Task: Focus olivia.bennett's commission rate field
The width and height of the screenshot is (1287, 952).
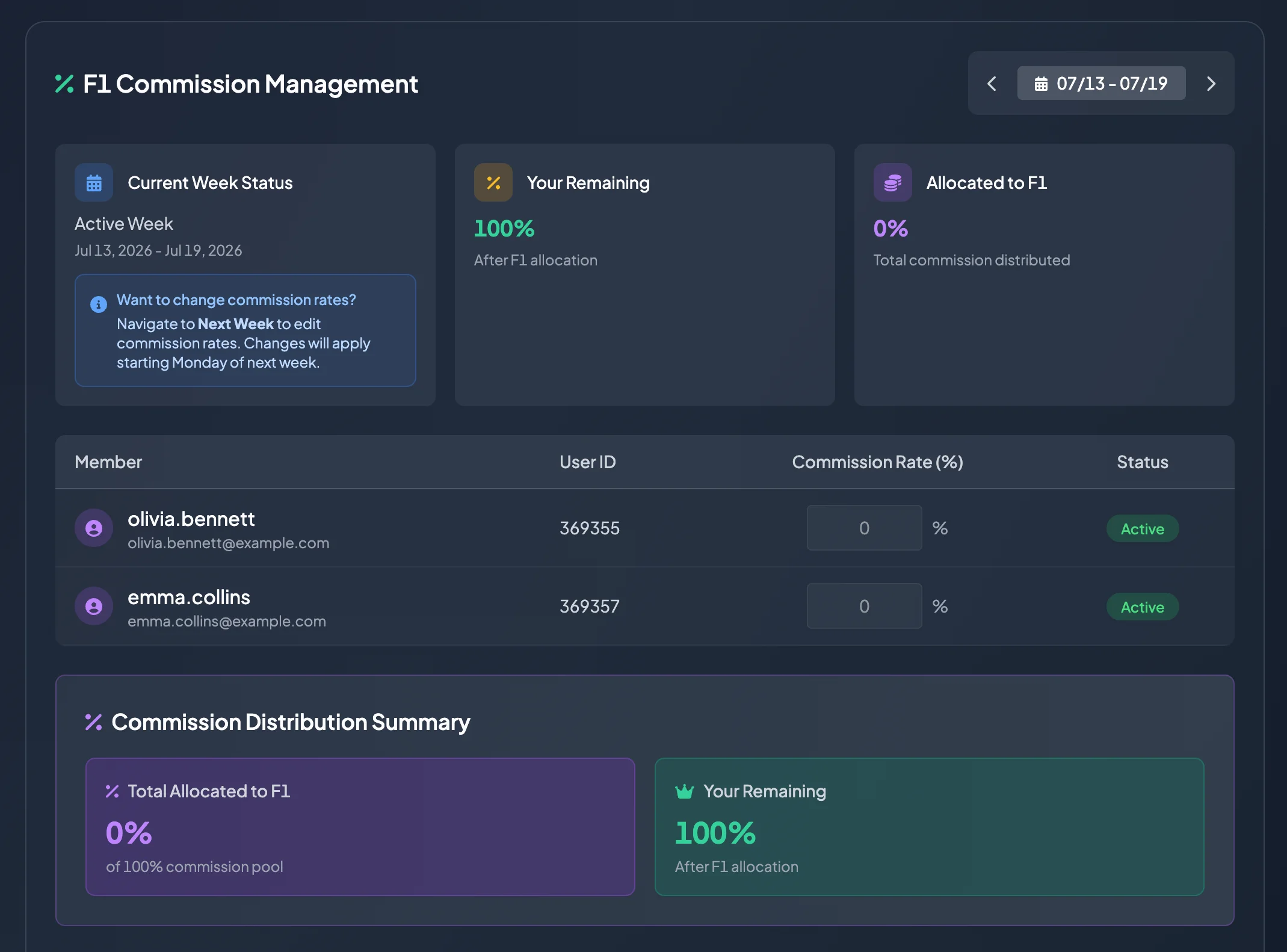Action: [865, 528]
